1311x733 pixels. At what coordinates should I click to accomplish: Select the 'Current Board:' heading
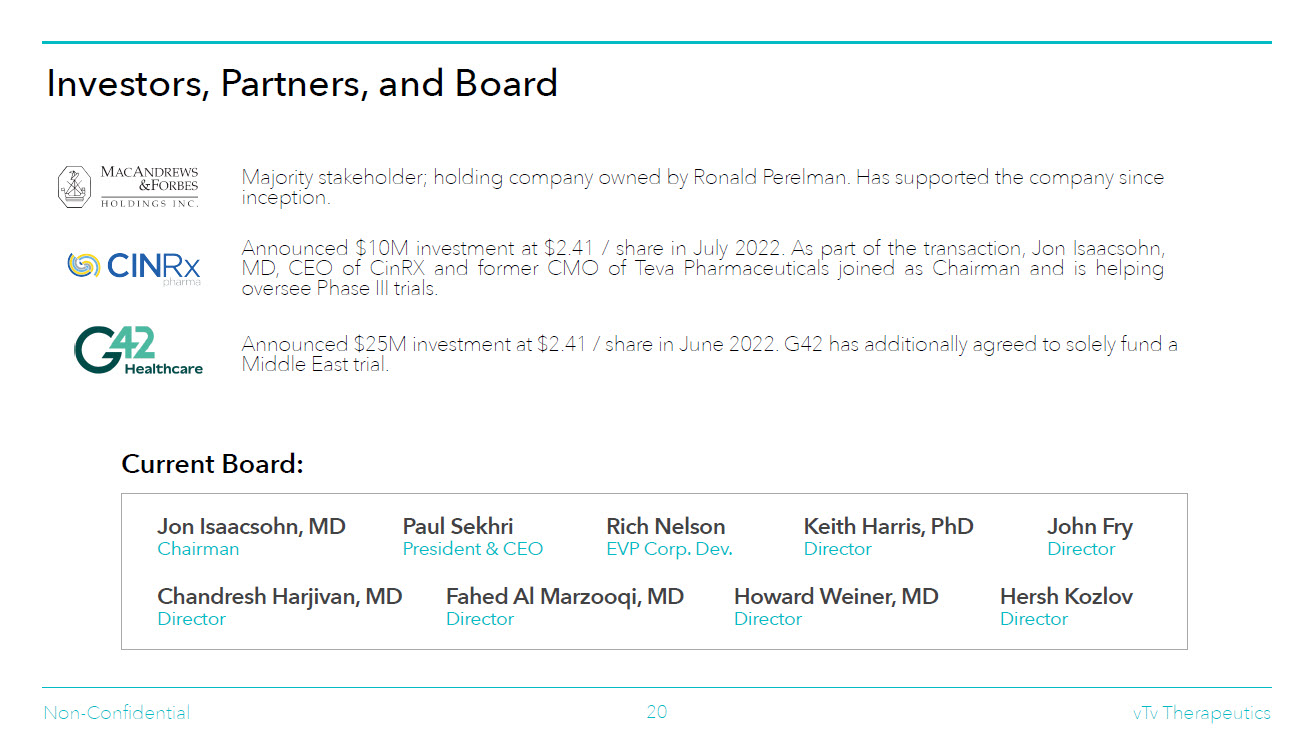tap(212, 465)
